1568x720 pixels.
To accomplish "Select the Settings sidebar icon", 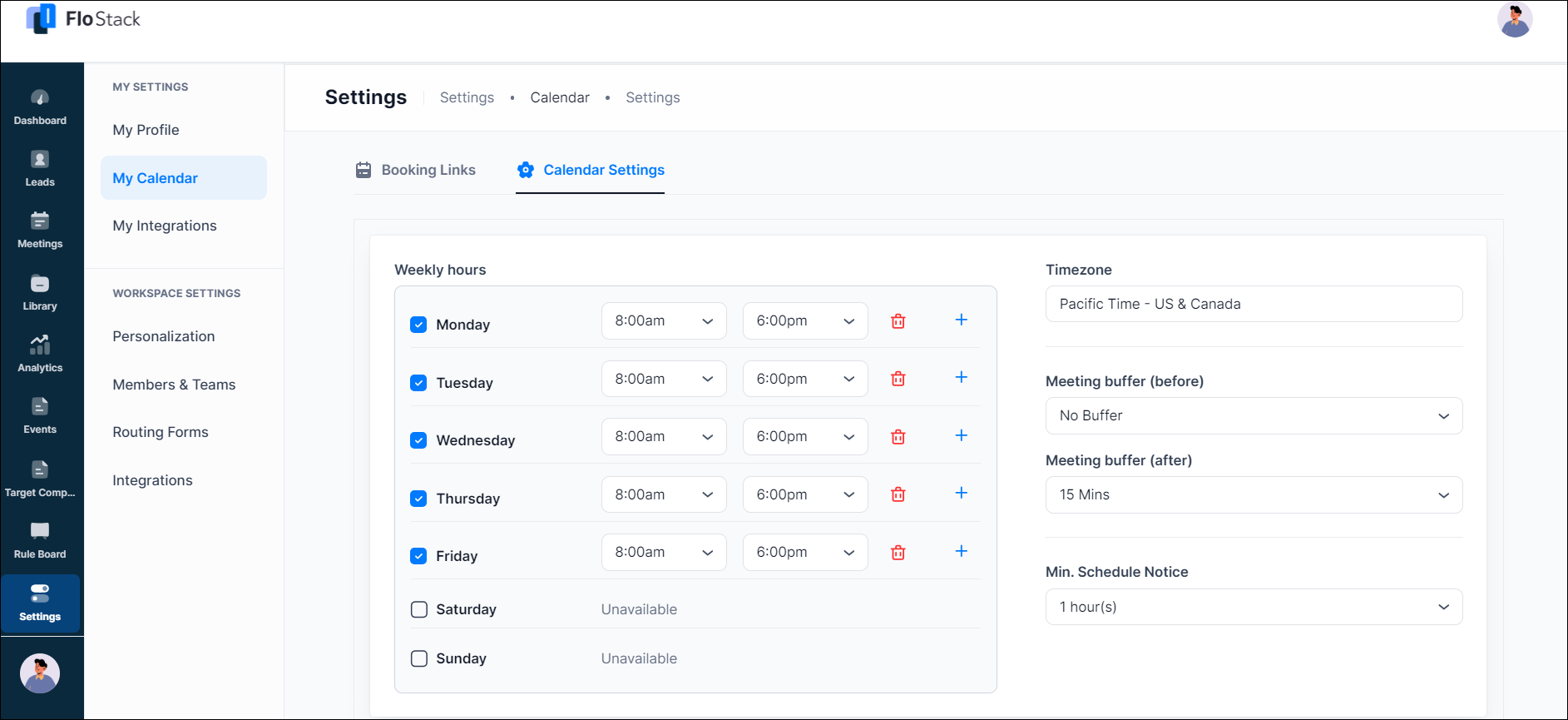I will [x=40, y=603].
